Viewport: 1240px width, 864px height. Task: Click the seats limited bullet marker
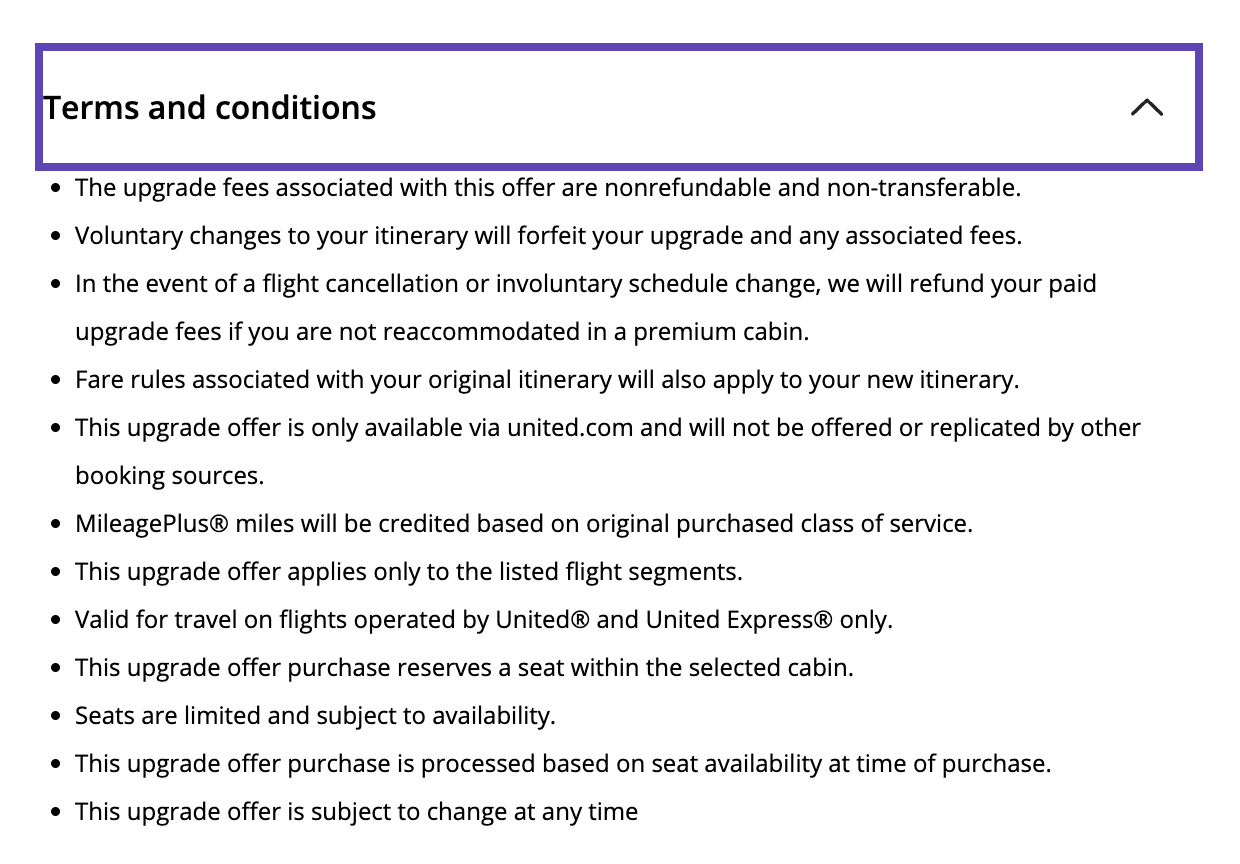[55, 715]
